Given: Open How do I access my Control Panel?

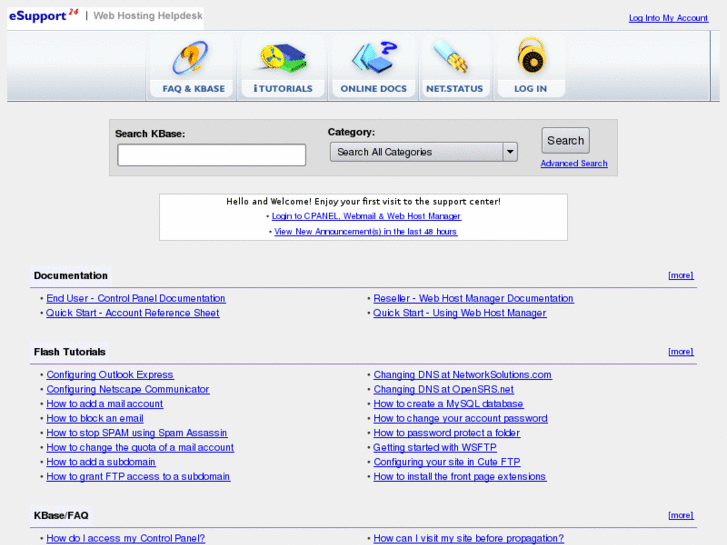Looking at the screenshot, I should 126,539.
